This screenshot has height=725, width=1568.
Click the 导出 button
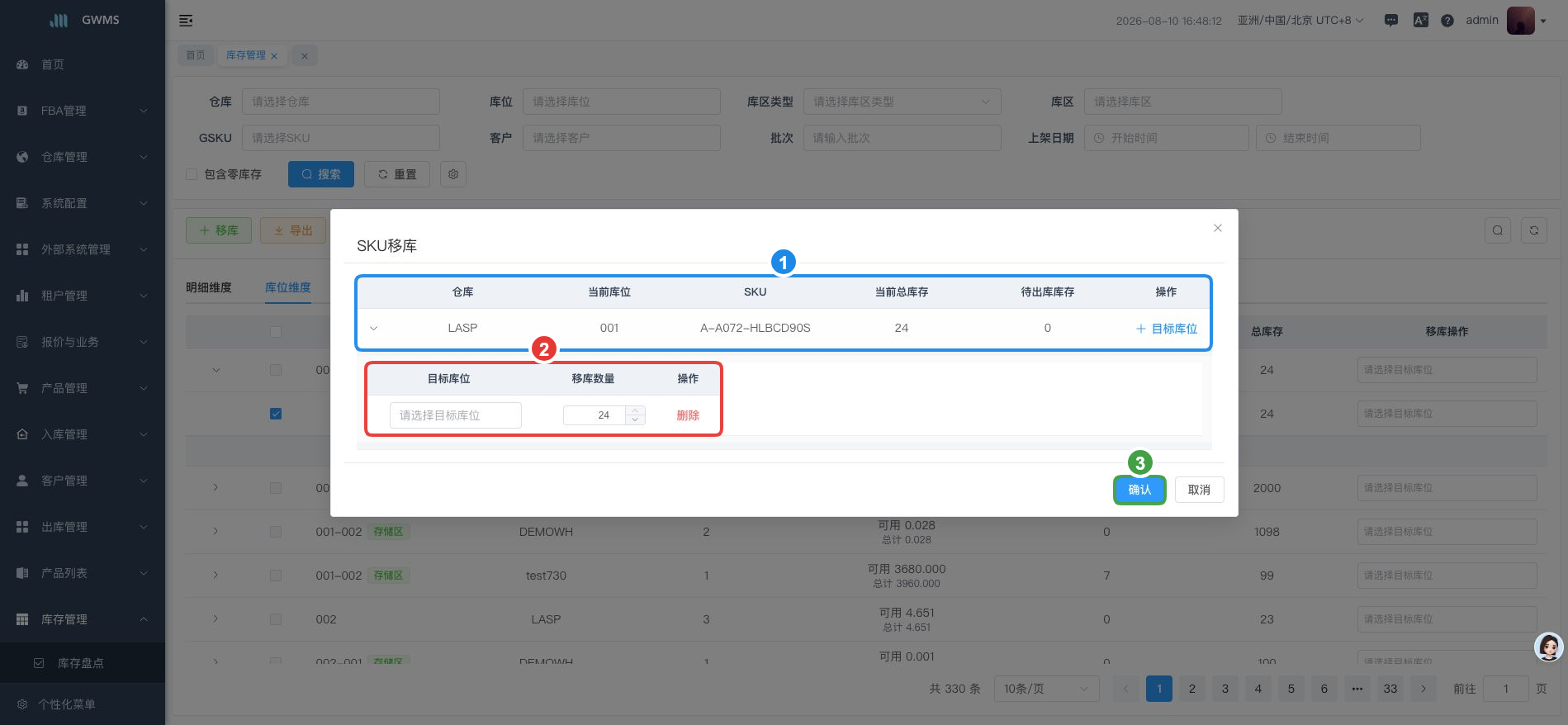[293, 230]
